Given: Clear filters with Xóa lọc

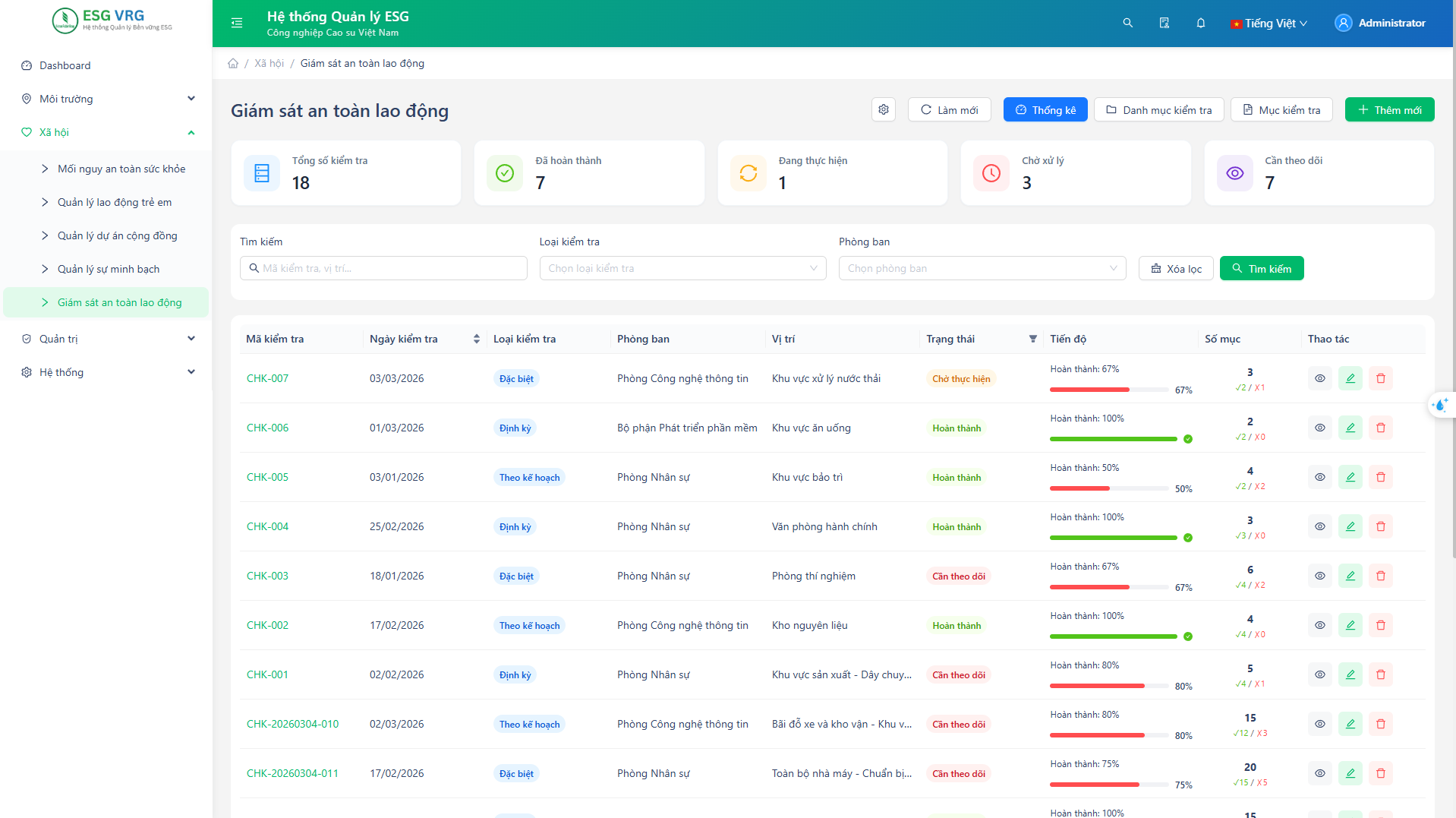Looking at the screenshot, I should [x=1176, y=268].
